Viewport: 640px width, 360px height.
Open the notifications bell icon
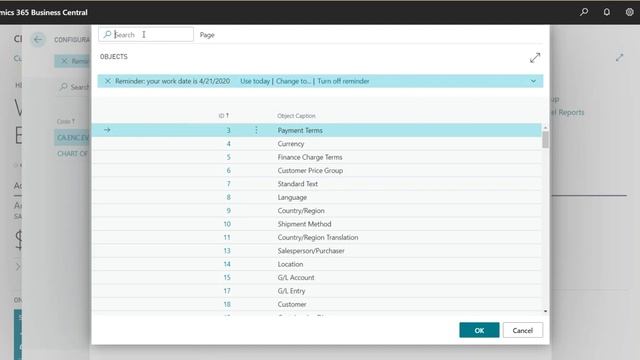click(607, 12)
